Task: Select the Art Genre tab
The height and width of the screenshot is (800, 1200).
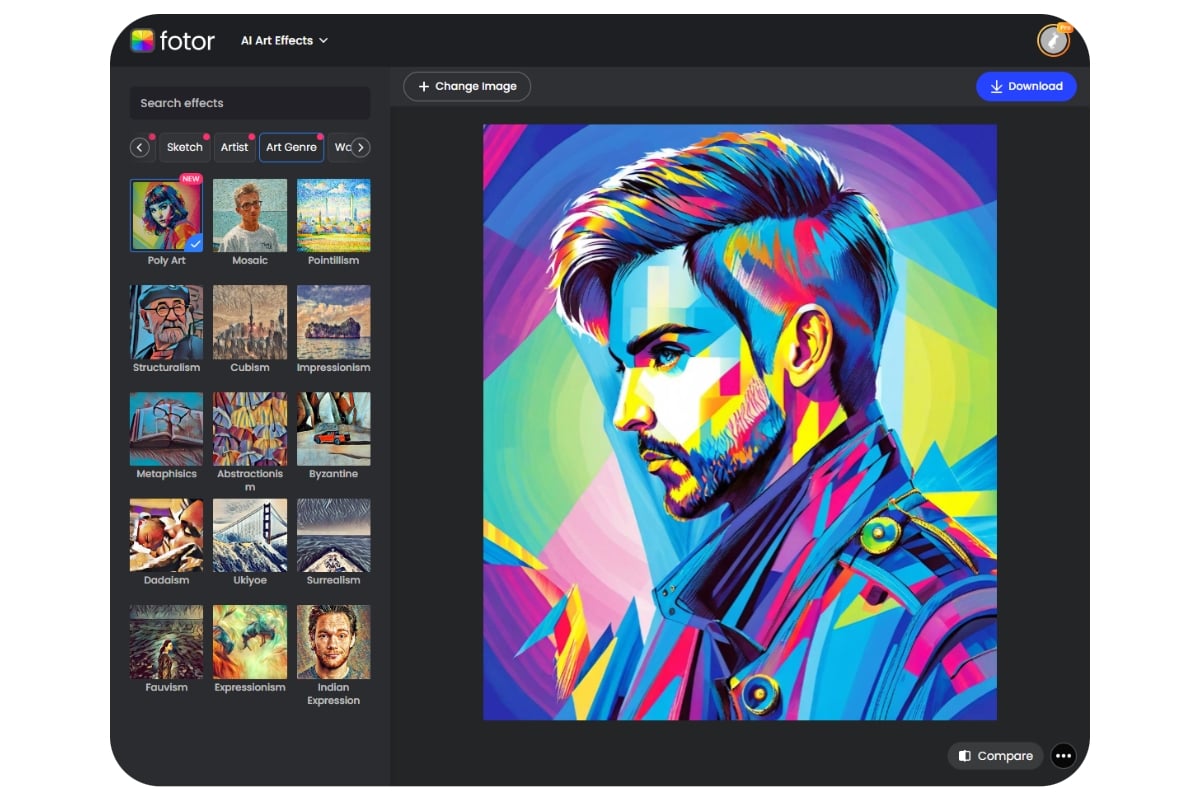Action: coord(291,147)
